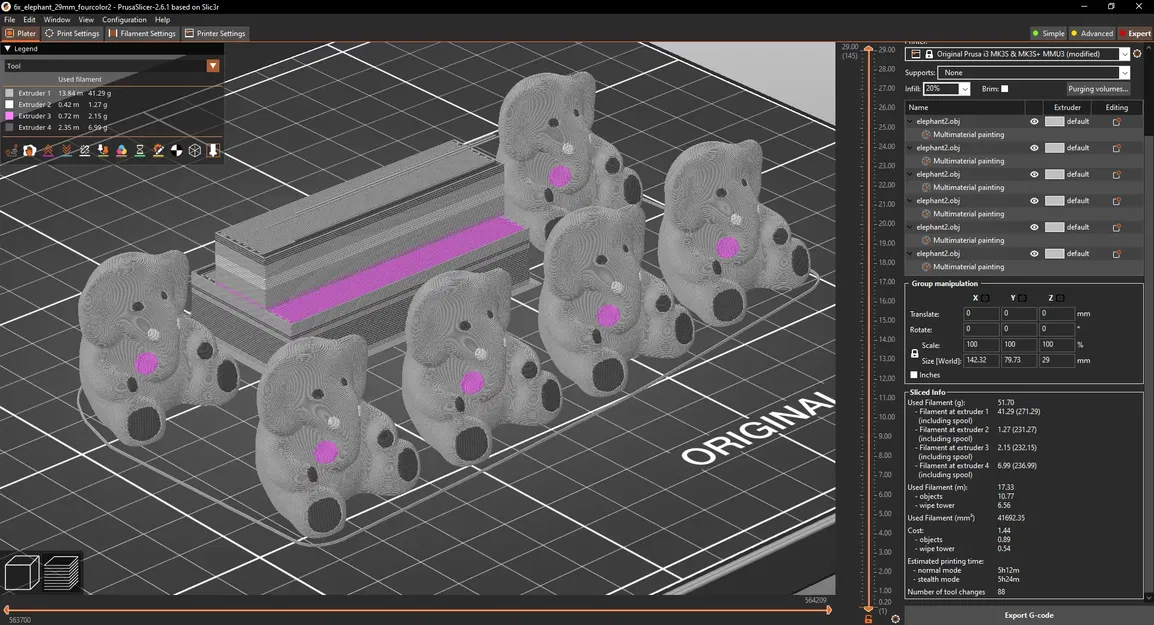This screenshot has height=625, width=1154.
Task: Collapse the first elephant2.obj tree row
Action: tap(910, 121)
